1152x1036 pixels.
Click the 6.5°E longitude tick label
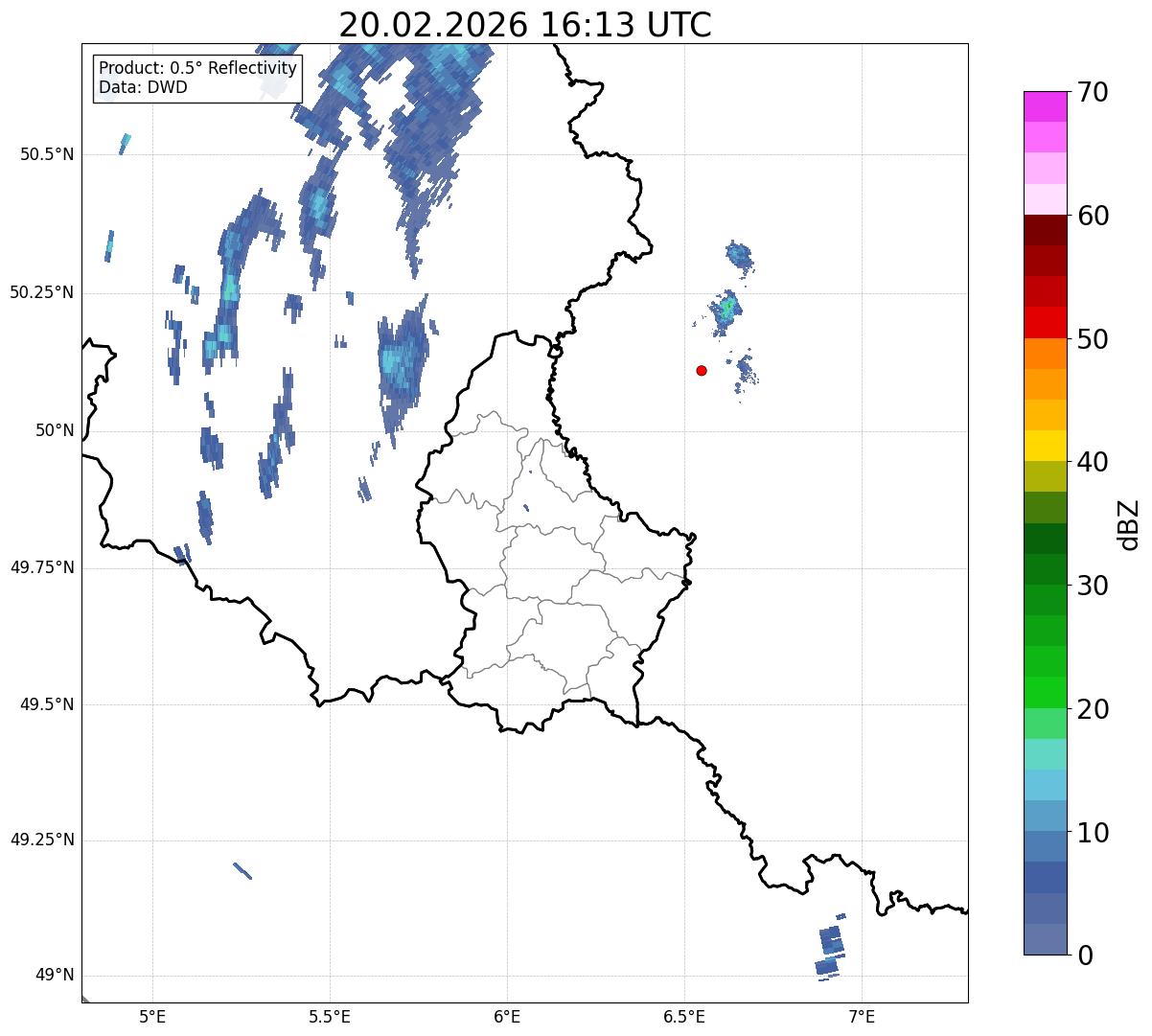click(684, 1015)
